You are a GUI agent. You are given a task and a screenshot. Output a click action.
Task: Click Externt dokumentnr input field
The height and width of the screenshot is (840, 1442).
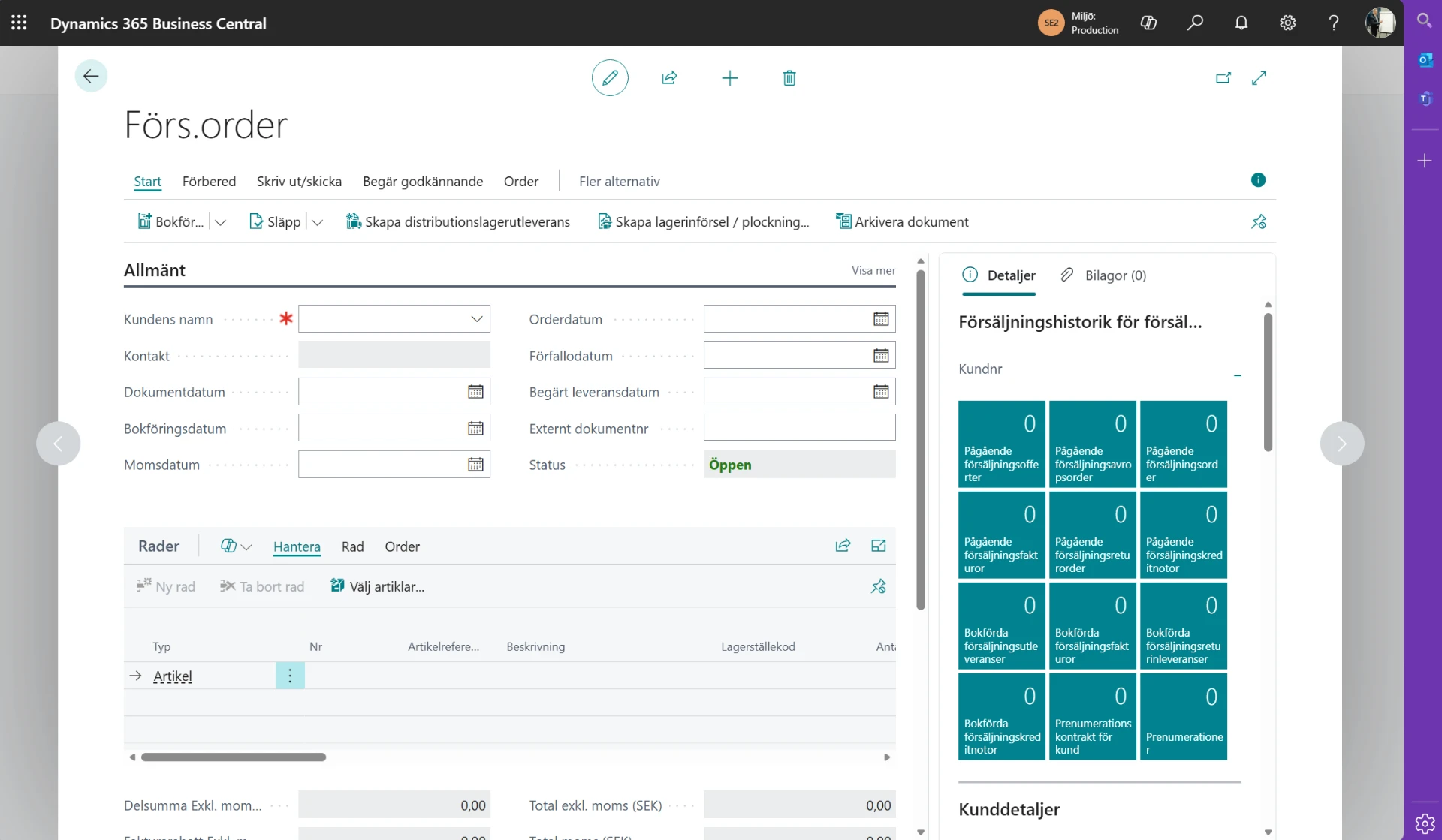(x=799, y=428)
